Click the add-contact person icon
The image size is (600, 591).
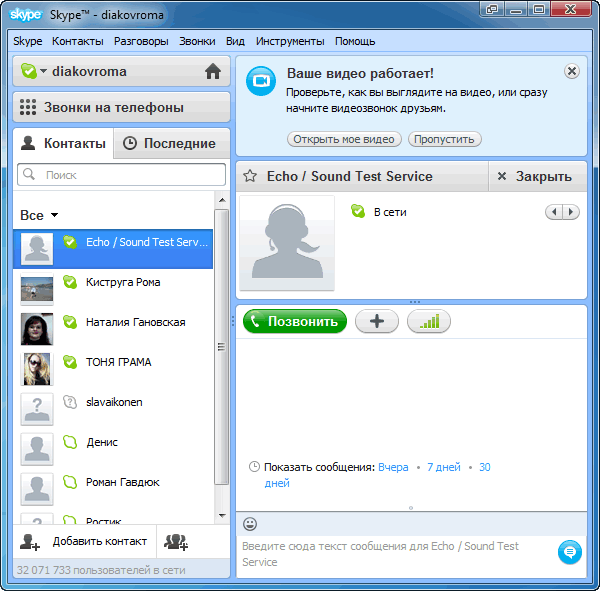[30, 542]
